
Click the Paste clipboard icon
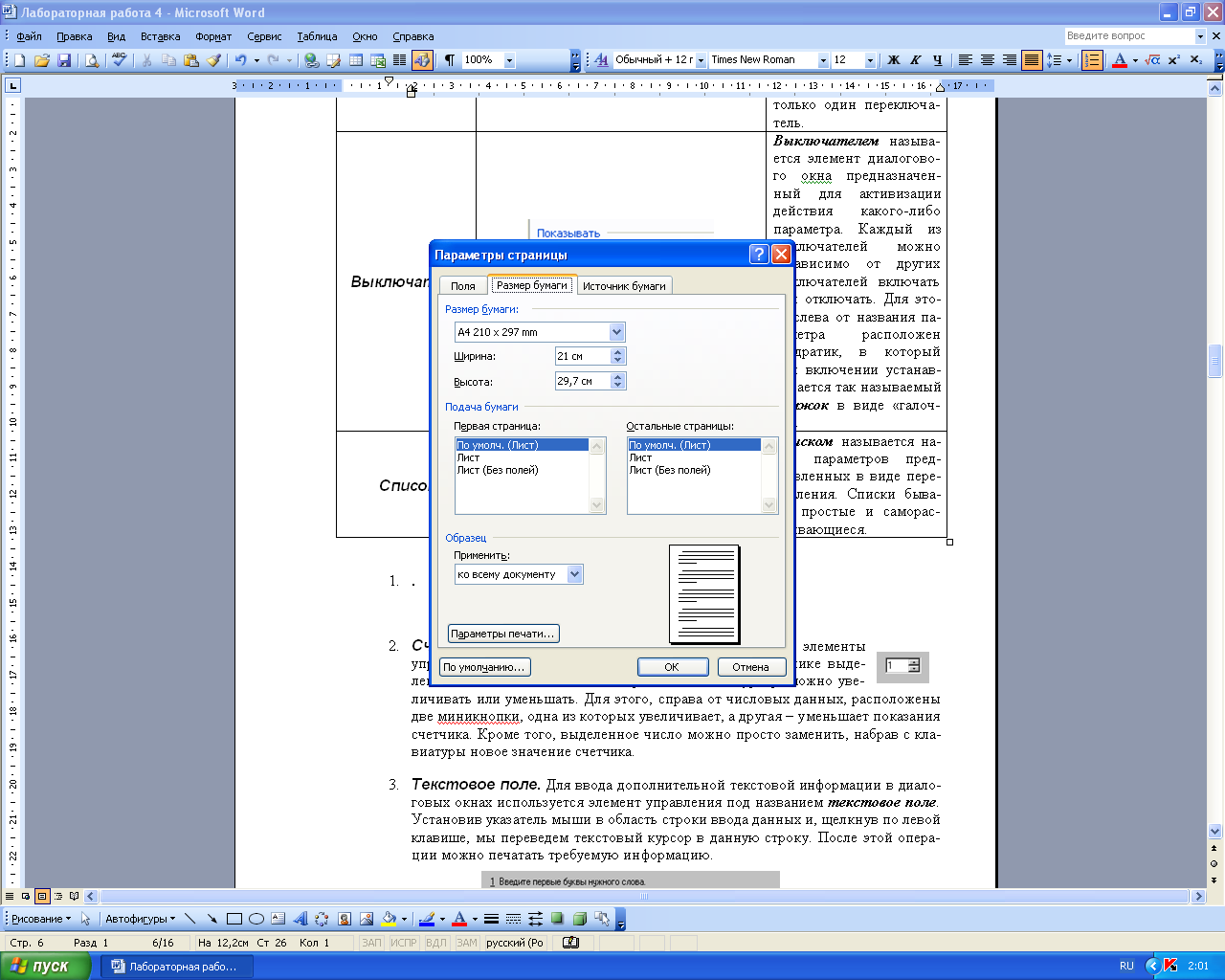191,60
